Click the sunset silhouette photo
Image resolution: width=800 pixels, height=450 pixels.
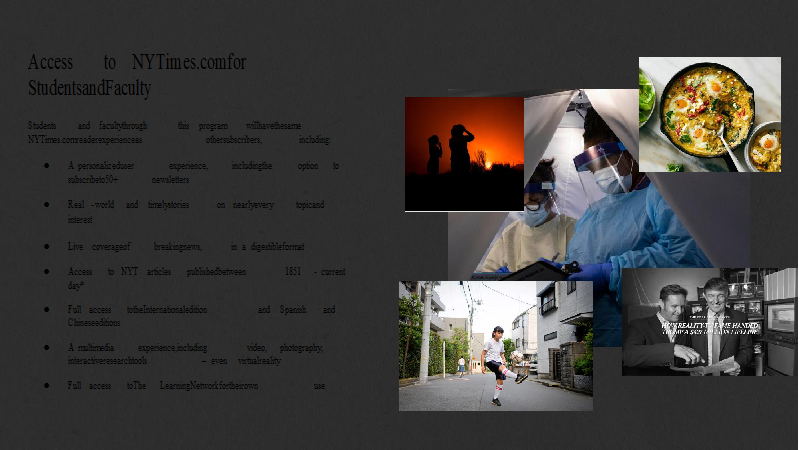pos(463,153)
